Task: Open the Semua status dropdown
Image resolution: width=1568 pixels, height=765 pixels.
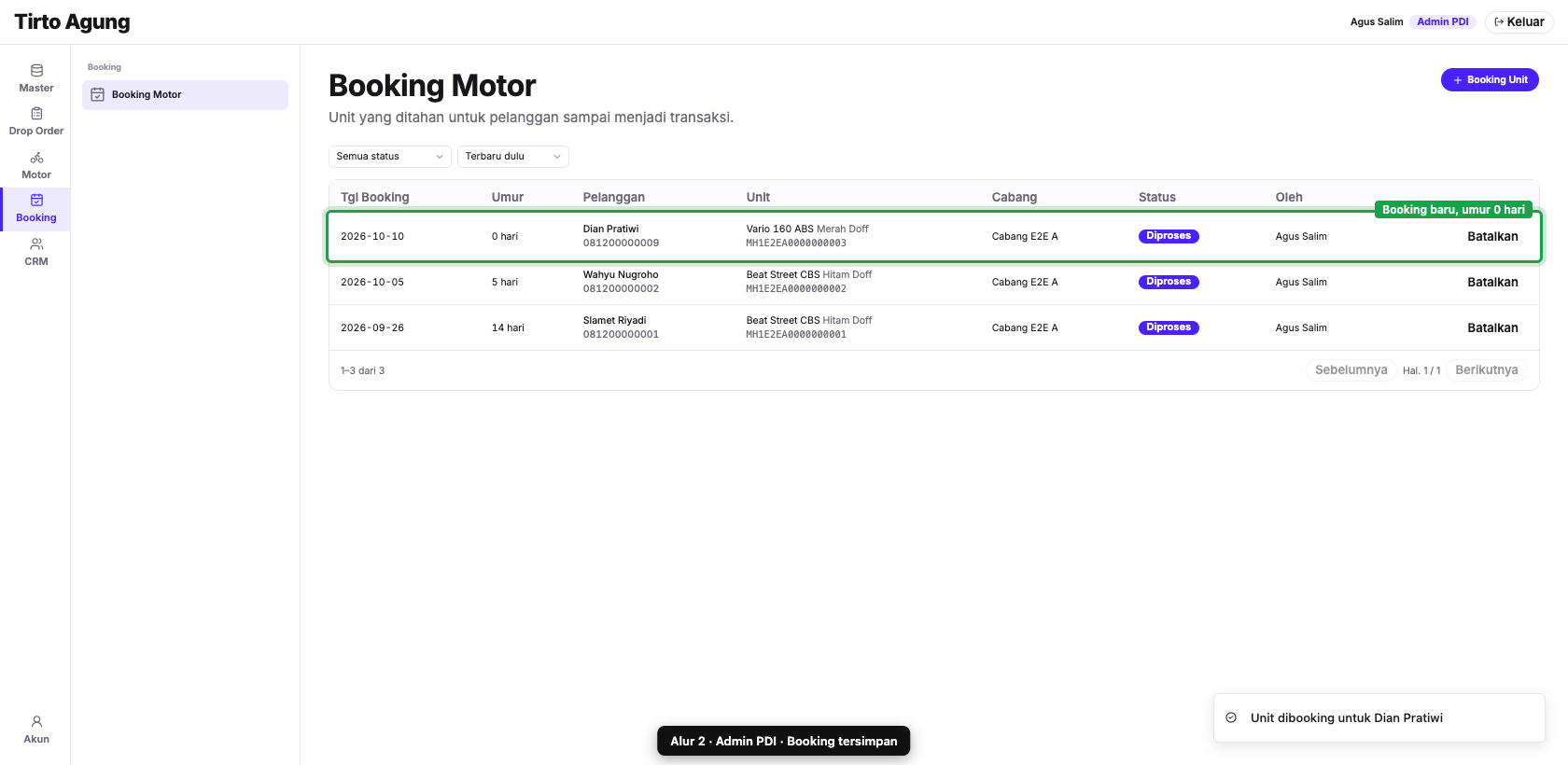Action: (390, 157)
